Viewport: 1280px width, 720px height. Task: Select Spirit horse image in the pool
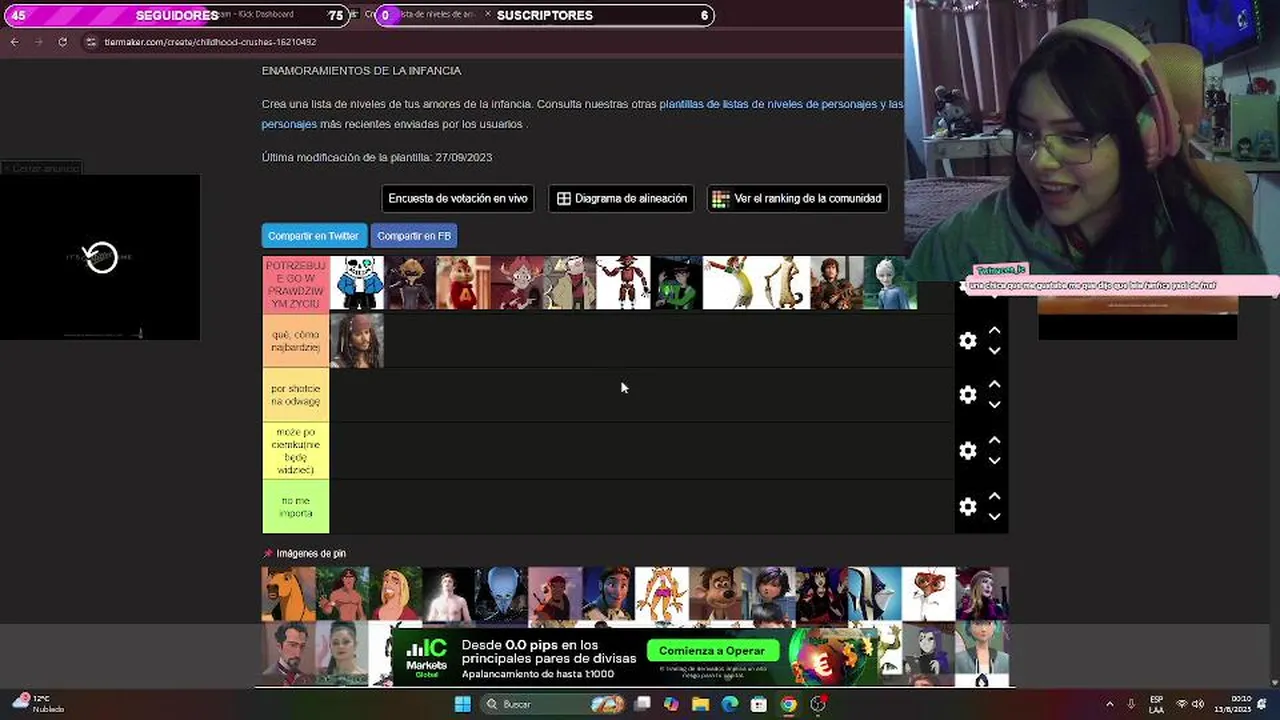(288, 594)
